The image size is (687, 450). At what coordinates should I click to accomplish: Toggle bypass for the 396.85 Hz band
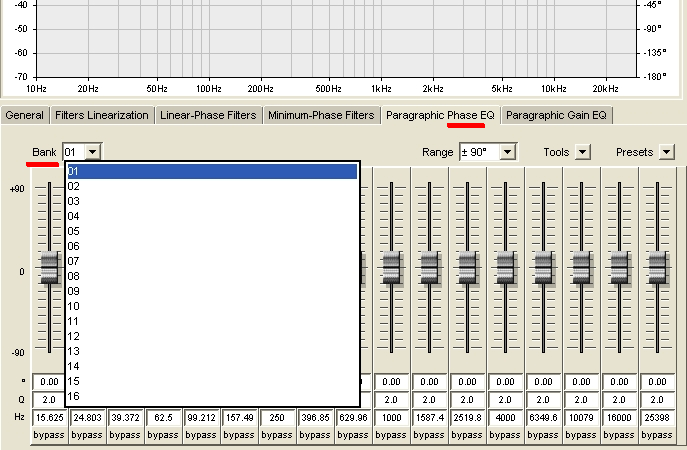[x=315, y=435]
